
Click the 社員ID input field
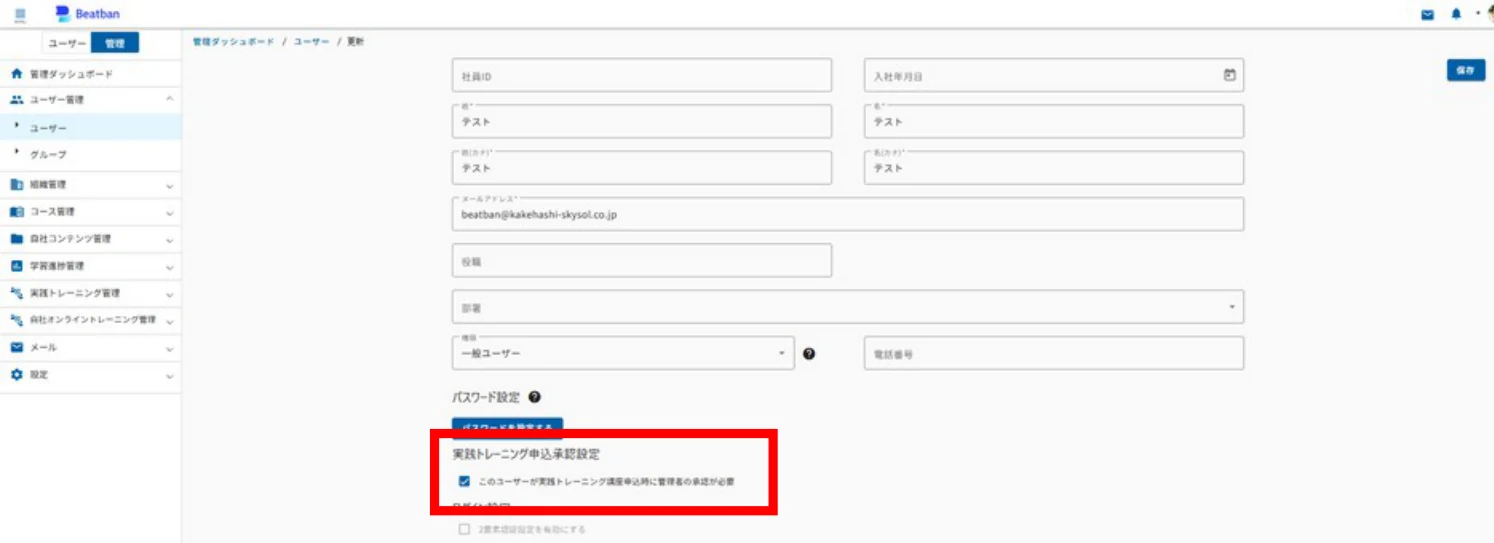click(x=642, y=75)
